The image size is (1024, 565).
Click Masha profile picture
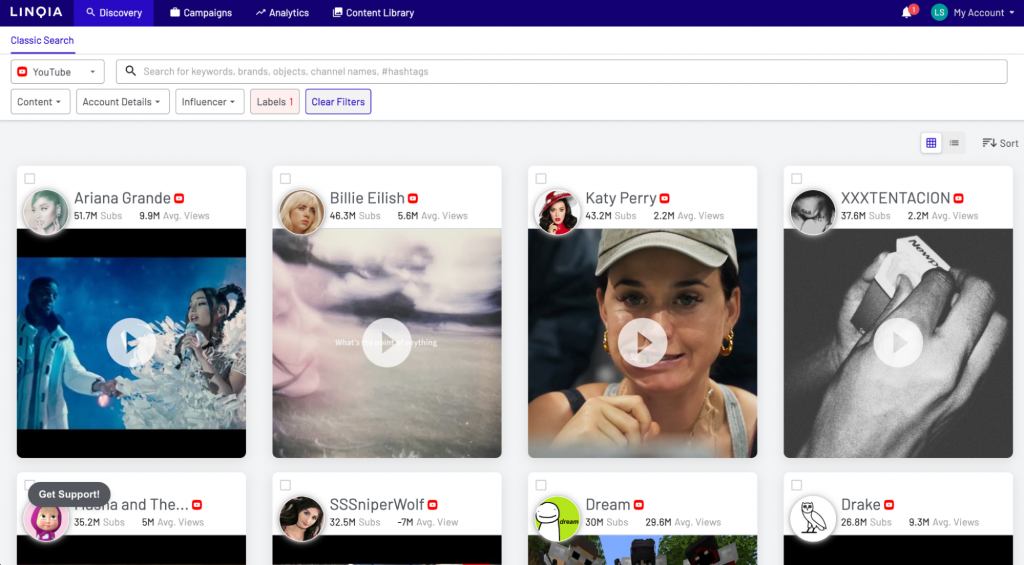[x=46, y=519]
